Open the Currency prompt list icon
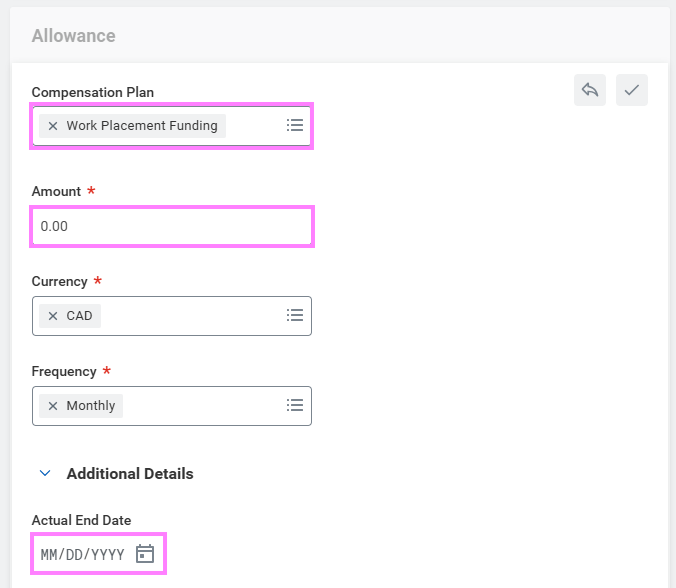This screenshot has height=588, width=676. (294, 316)
